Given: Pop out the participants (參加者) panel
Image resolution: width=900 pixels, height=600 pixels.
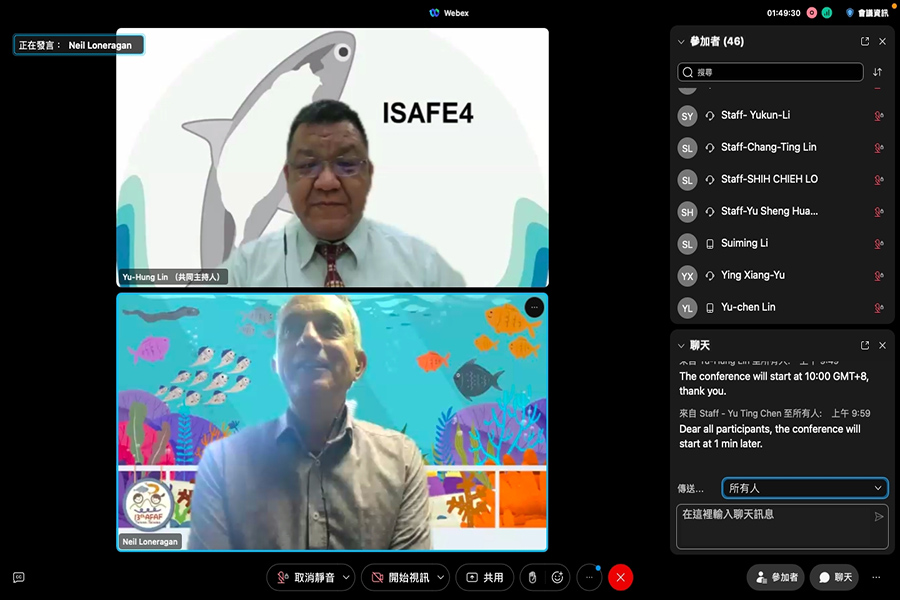Looking at the screenshot, I should [865, 41].
